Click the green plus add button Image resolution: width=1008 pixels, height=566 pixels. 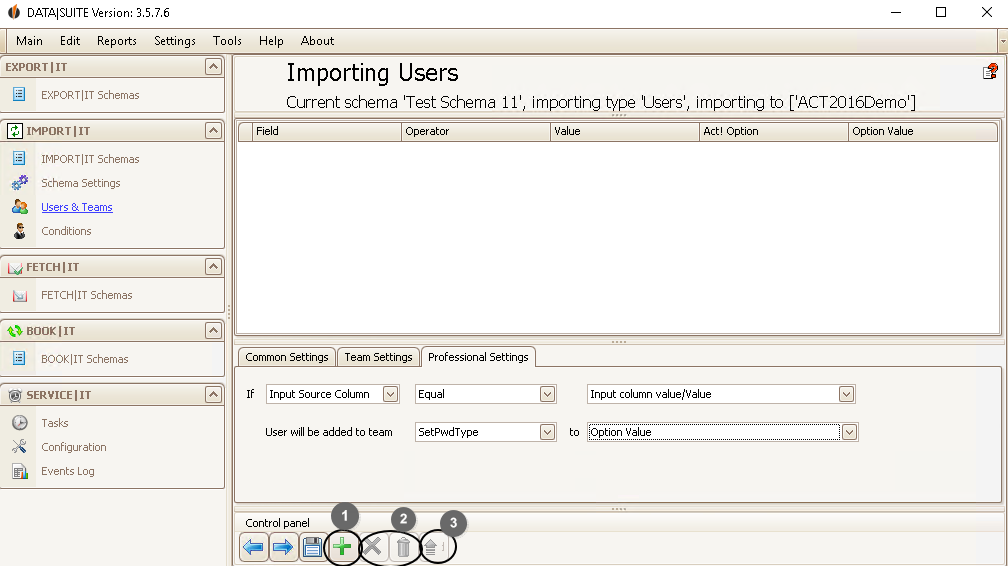click(342, 547)
